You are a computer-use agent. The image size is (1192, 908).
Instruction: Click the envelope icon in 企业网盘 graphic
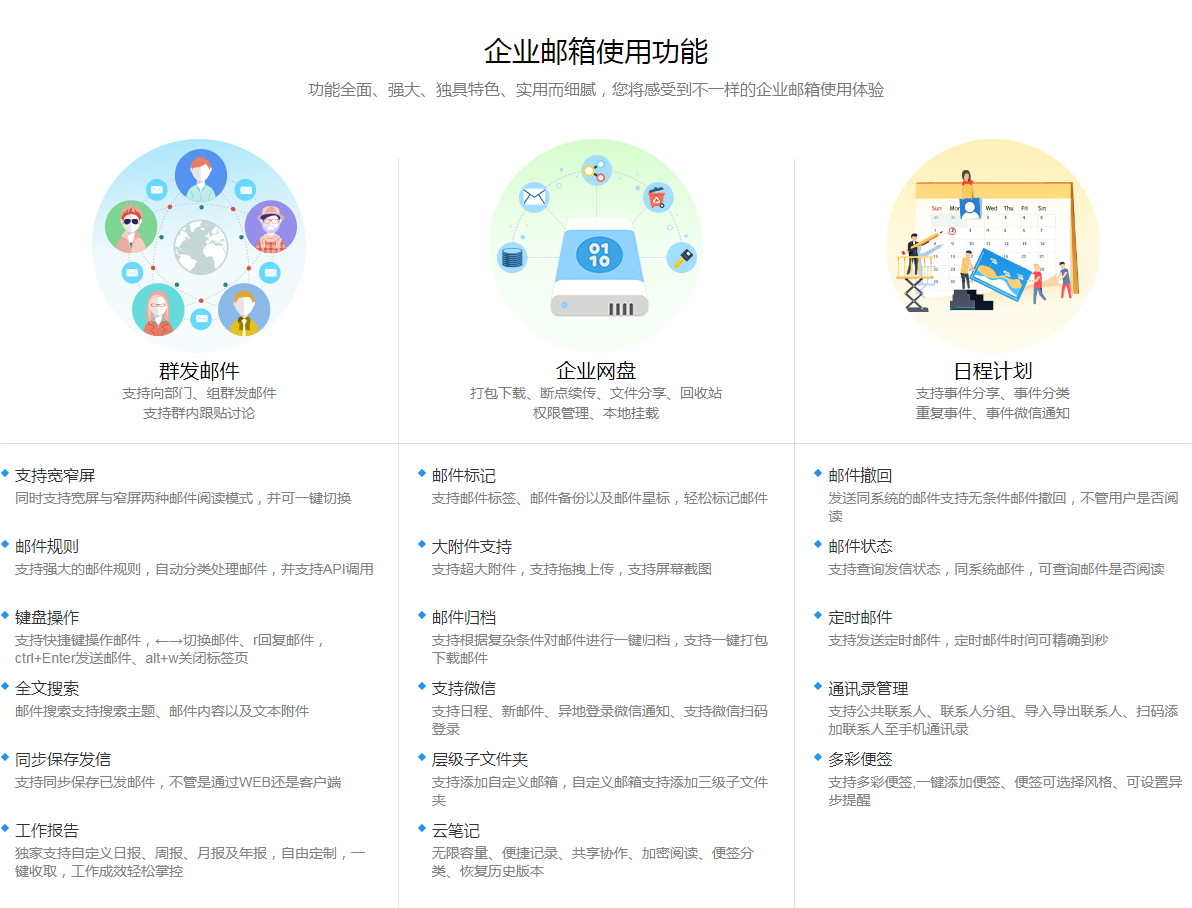click(534, 198)
